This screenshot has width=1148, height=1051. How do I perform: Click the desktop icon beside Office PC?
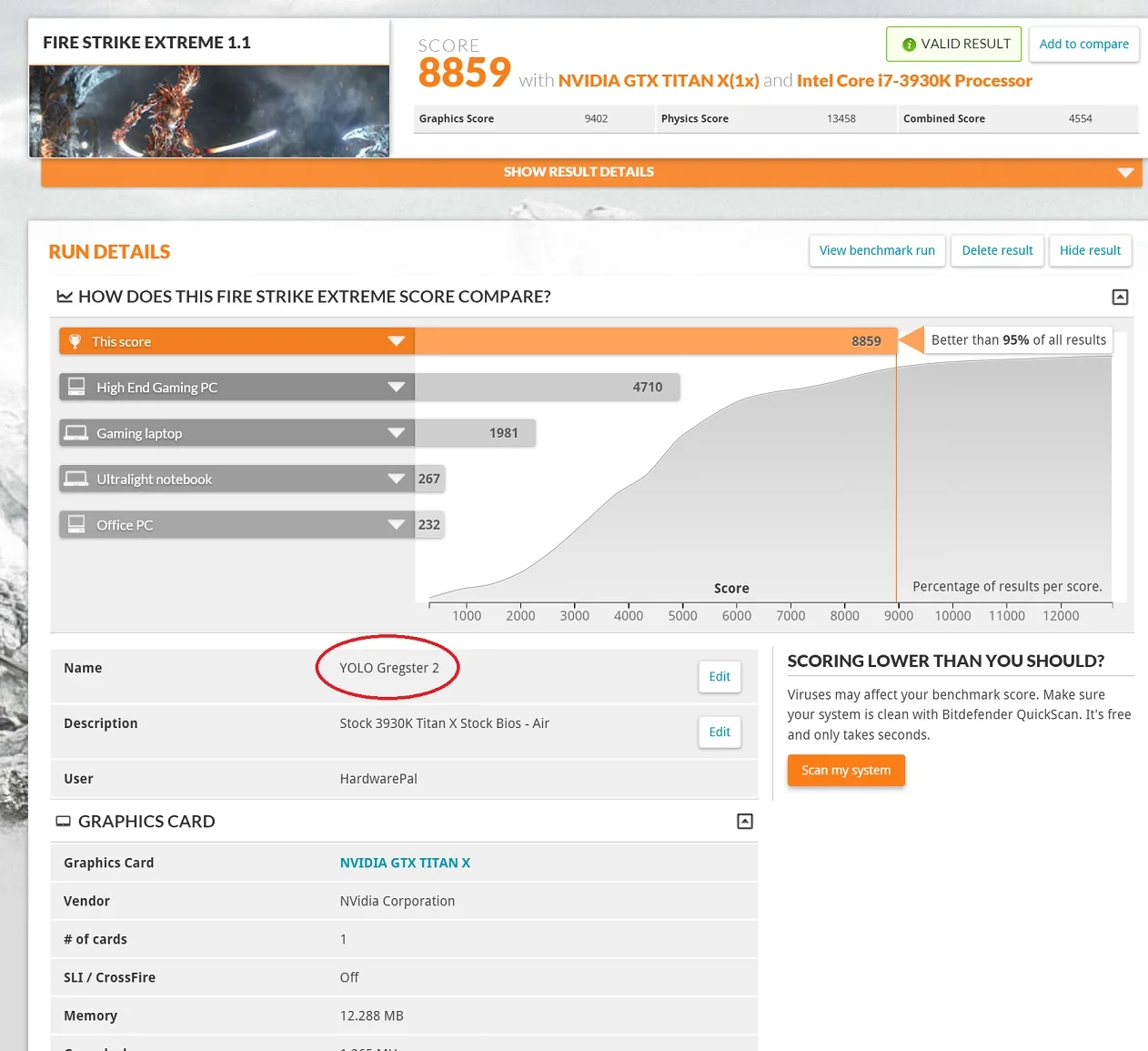point(76,524)
